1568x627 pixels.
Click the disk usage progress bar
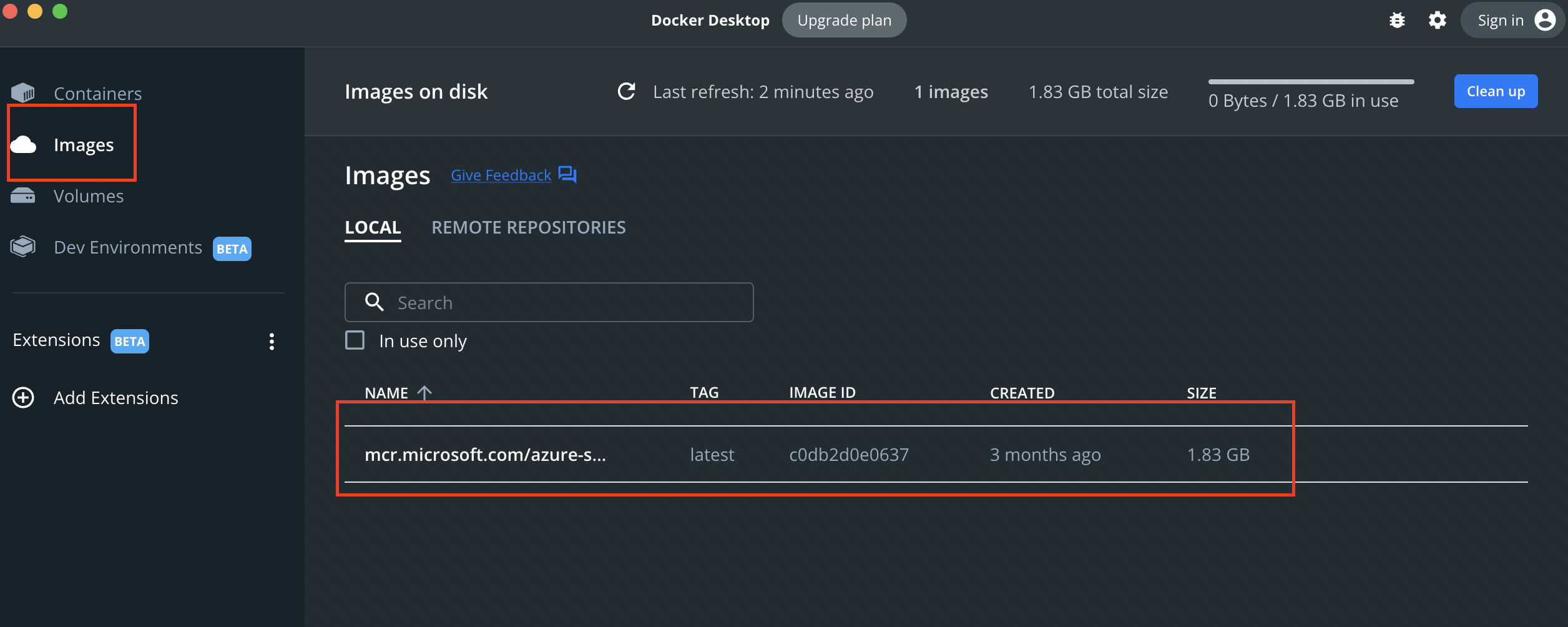[1311, 82]
